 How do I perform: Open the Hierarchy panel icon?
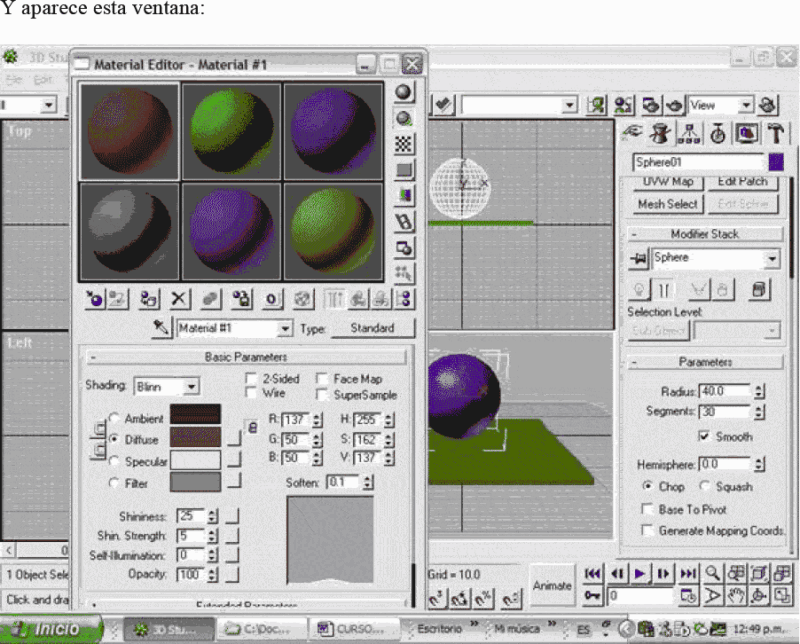coord(689,134)
